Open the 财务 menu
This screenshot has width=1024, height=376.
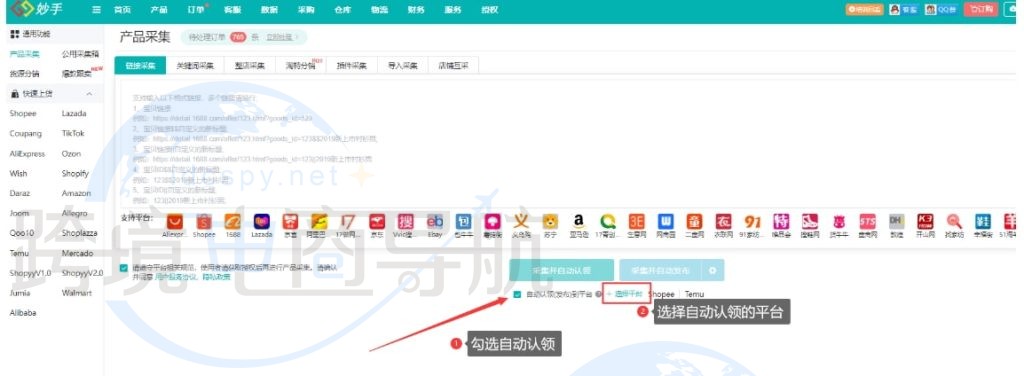pyautogui.click(x=415, y=10)
